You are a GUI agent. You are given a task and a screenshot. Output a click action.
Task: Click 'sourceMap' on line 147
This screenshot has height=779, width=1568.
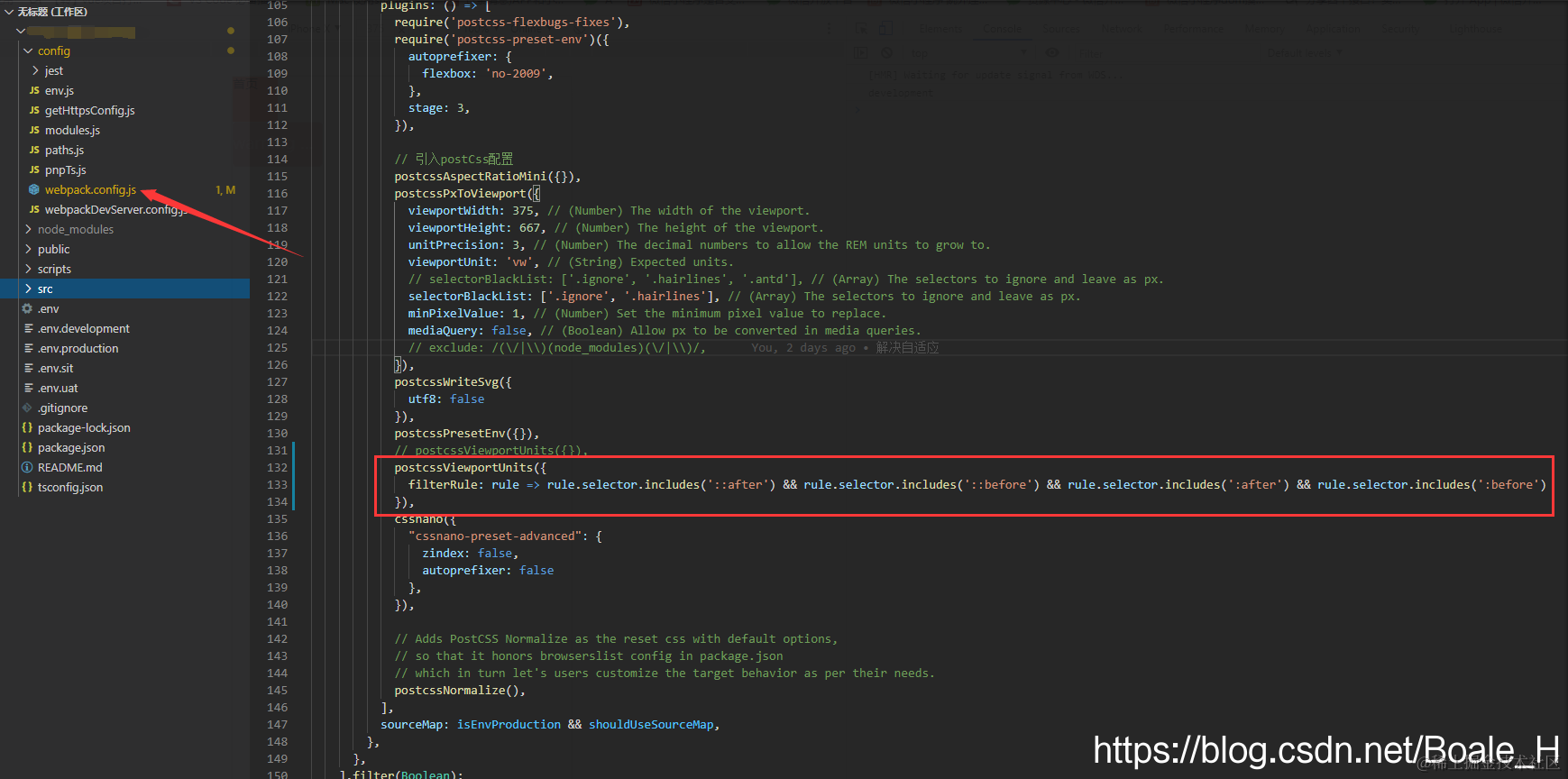(x=411, y=725)
